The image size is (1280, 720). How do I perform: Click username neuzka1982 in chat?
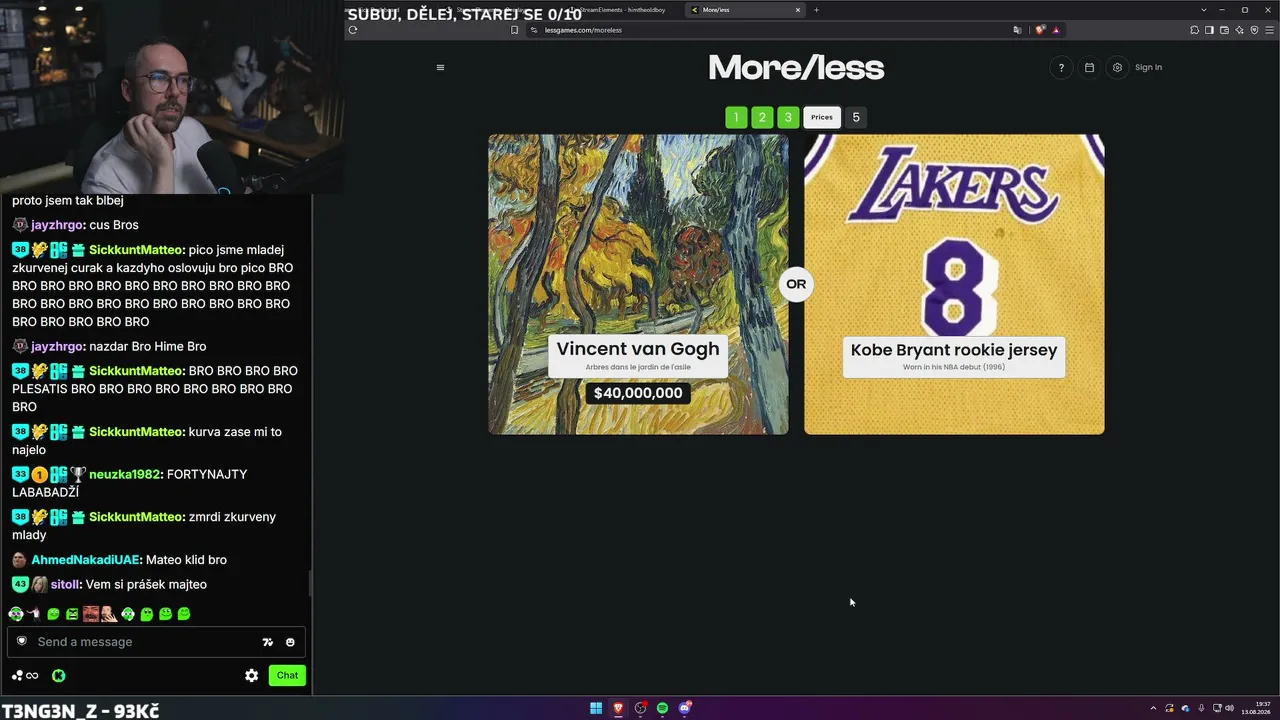(125, 474)
